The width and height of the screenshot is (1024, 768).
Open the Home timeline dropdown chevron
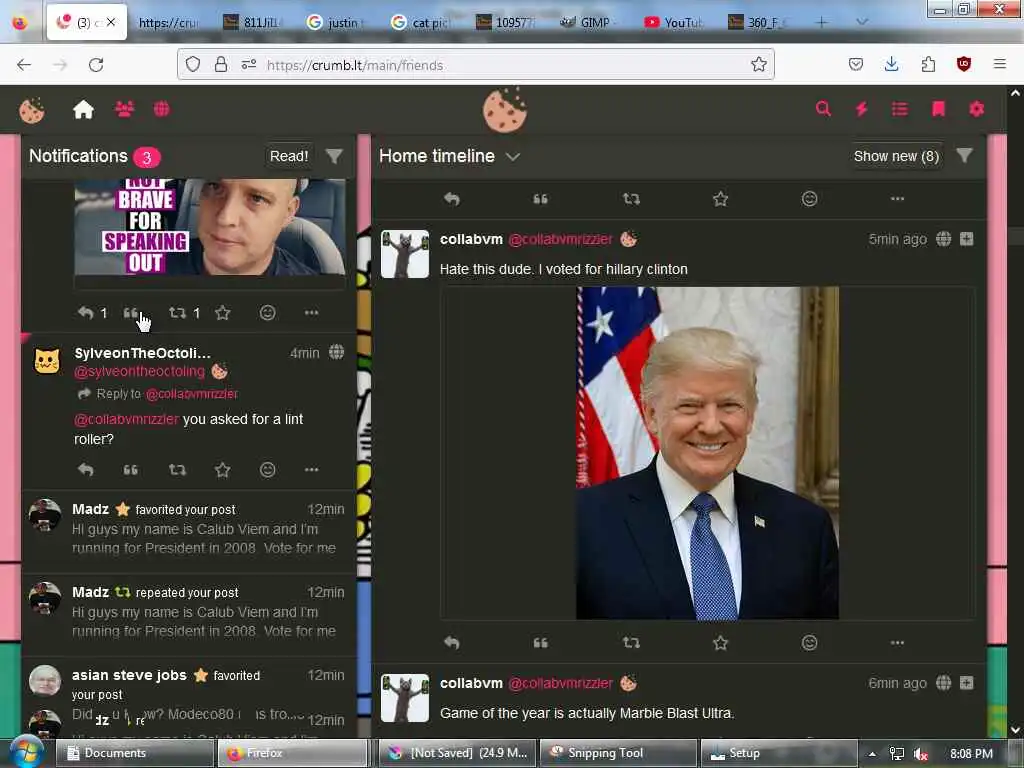(x=513, y=157)
